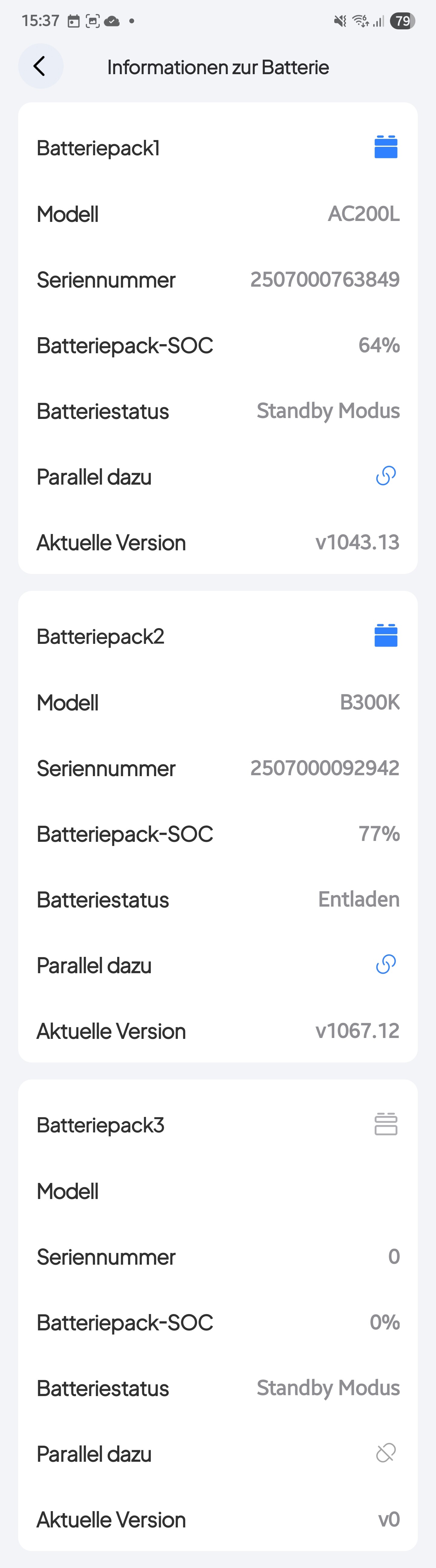This screenshot has width=436, height=1568.
Task: Tap Batteriepack1 Standby Modus status
Action: (x=328, y=411)
